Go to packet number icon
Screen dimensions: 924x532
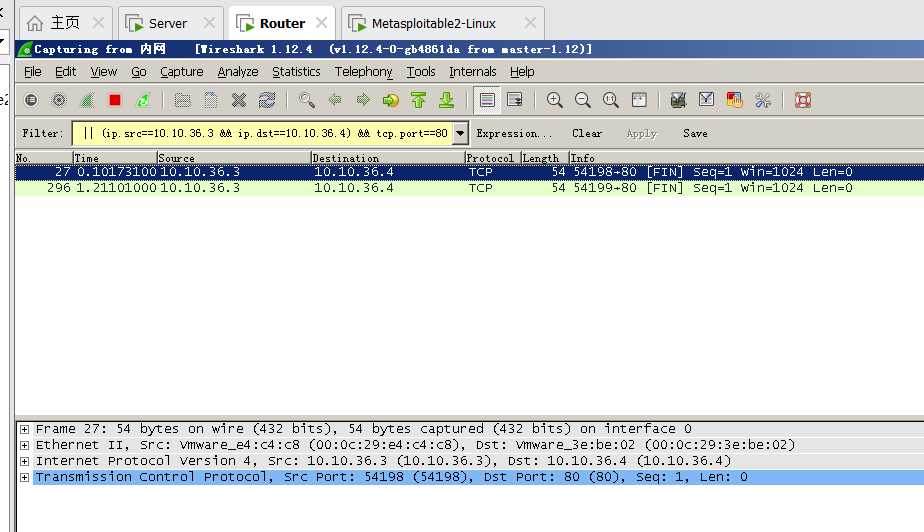391,100
